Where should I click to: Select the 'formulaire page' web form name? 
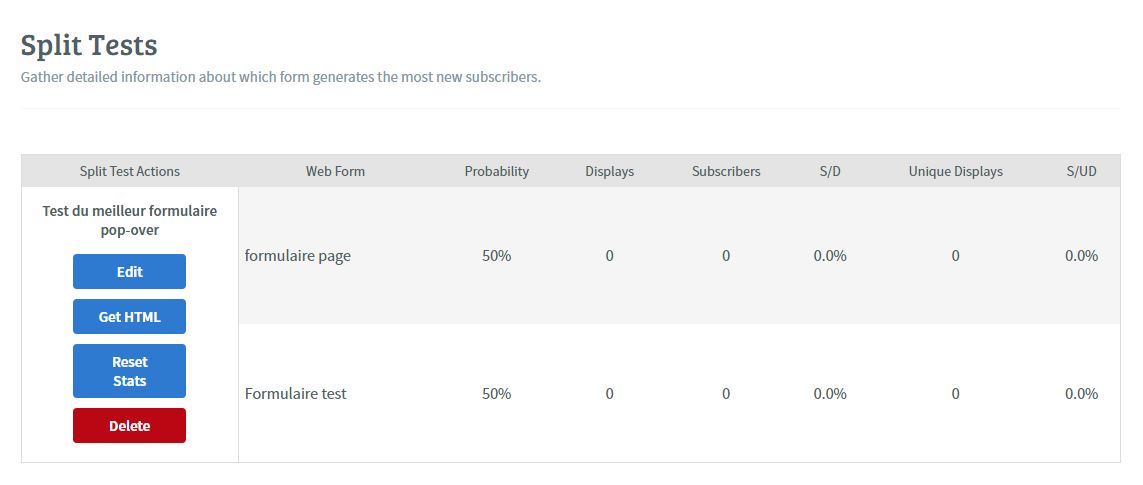coord(297,255)
